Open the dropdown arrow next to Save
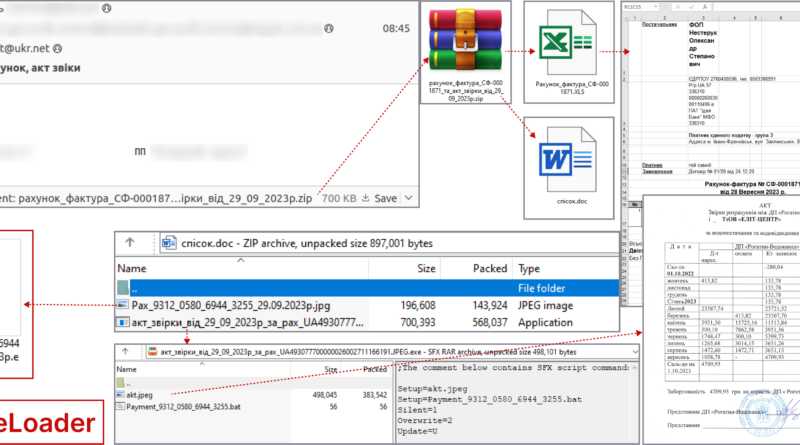The height and width of the screenshot is (445, 800). (x=409, y=197)
